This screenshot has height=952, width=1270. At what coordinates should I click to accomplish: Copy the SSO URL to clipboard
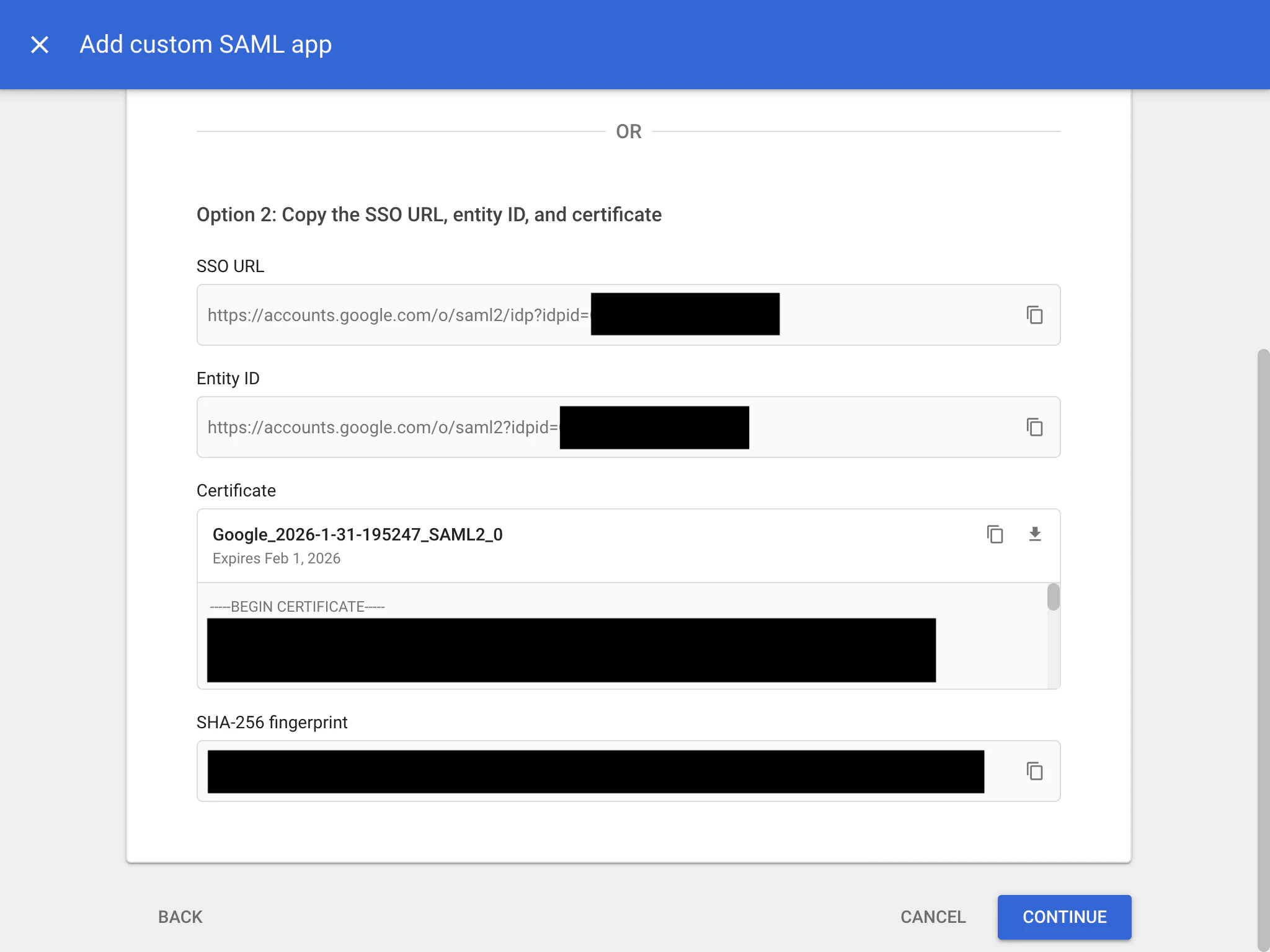tap(1034, 315)
